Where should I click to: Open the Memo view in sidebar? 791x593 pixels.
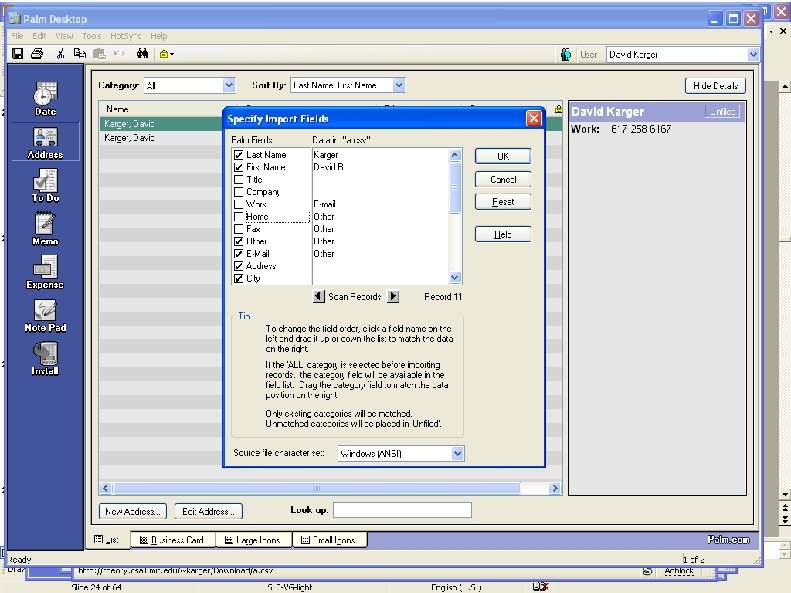pos(45,228)
